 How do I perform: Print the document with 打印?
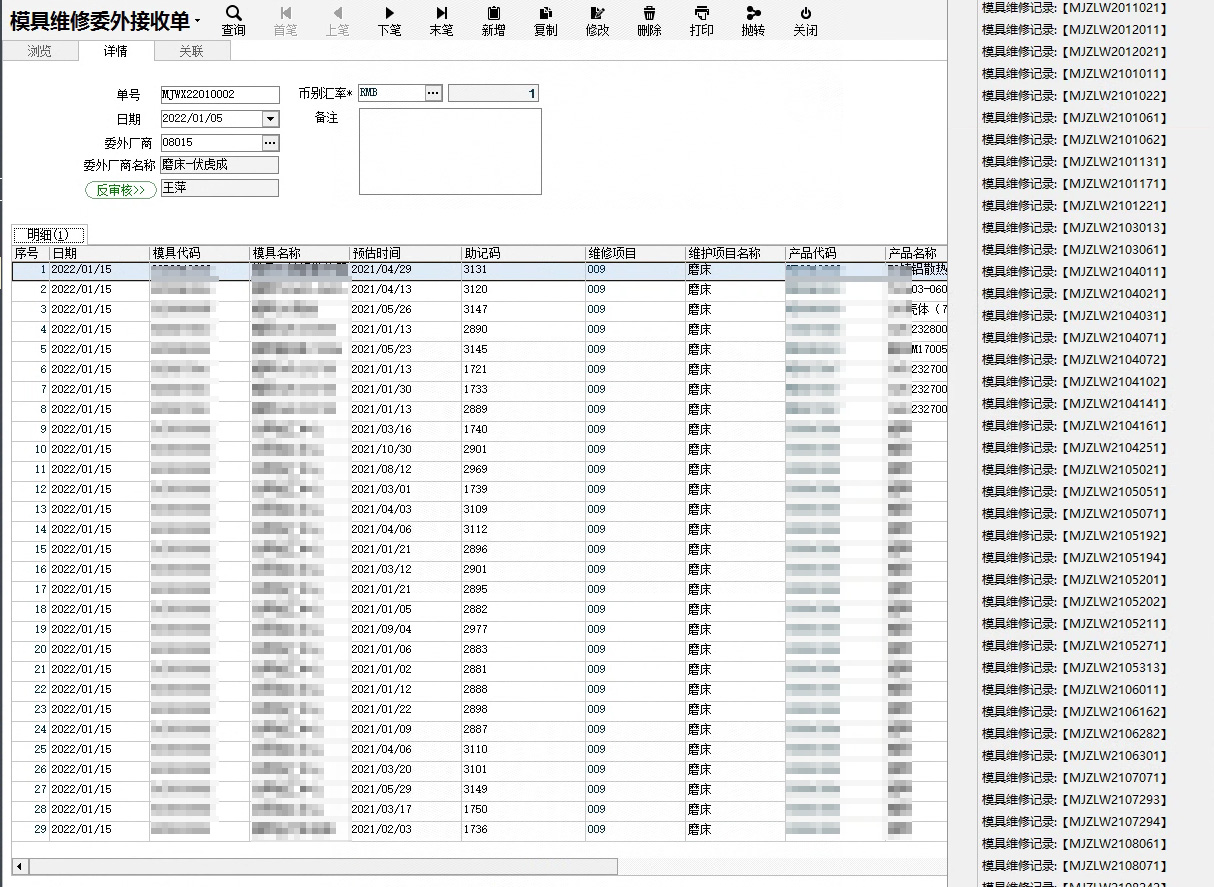pyautogui.click(x=702, y=21)
